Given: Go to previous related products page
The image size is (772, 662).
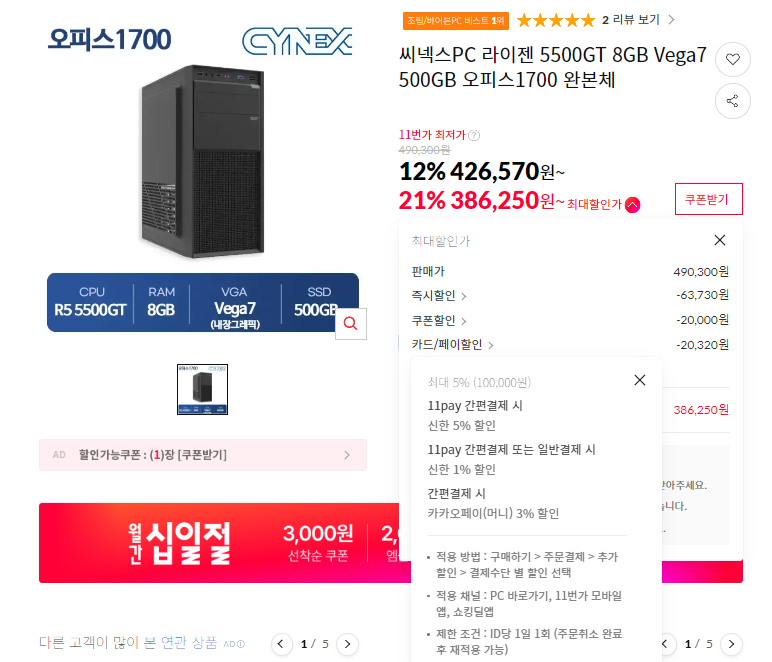Looking at the screenshot, I should (x=282, y=644).
